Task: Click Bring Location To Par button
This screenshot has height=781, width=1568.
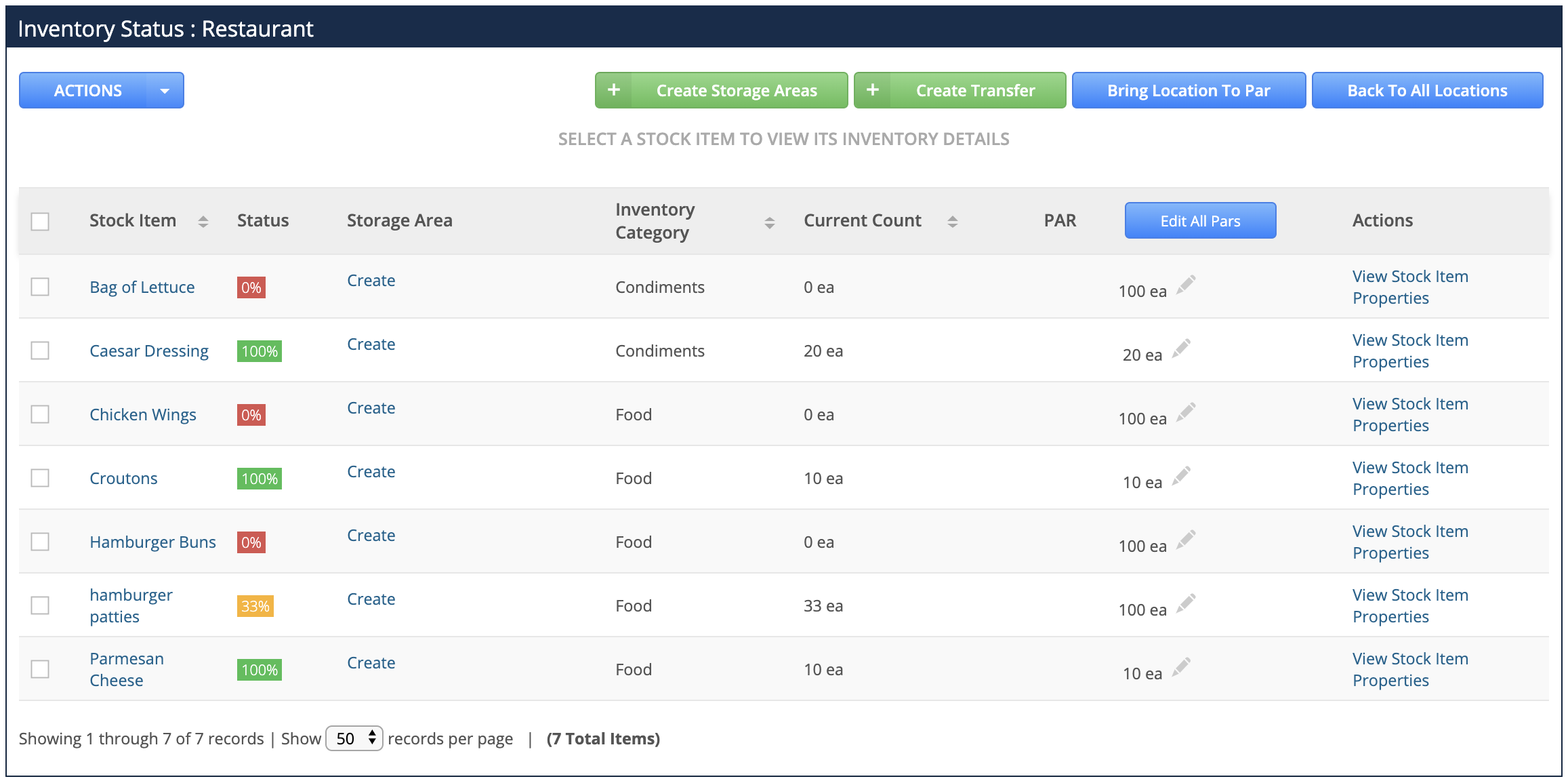Action: [1189, 90]
